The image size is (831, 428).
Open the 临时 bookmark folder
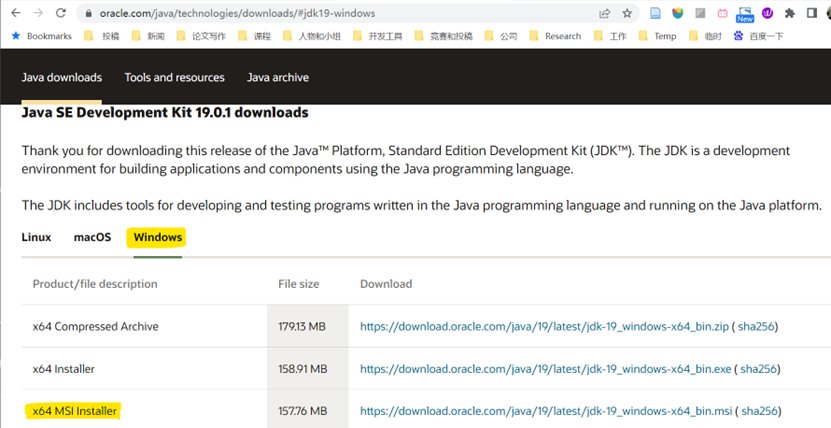coord(705,36)
